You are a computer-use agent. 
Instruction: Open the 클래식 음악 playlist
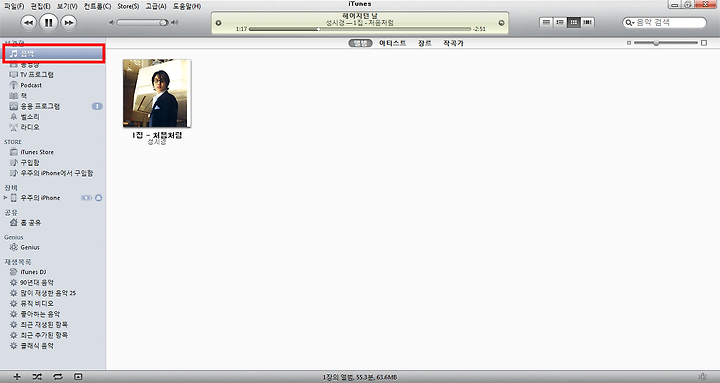[x=54, y=346]
